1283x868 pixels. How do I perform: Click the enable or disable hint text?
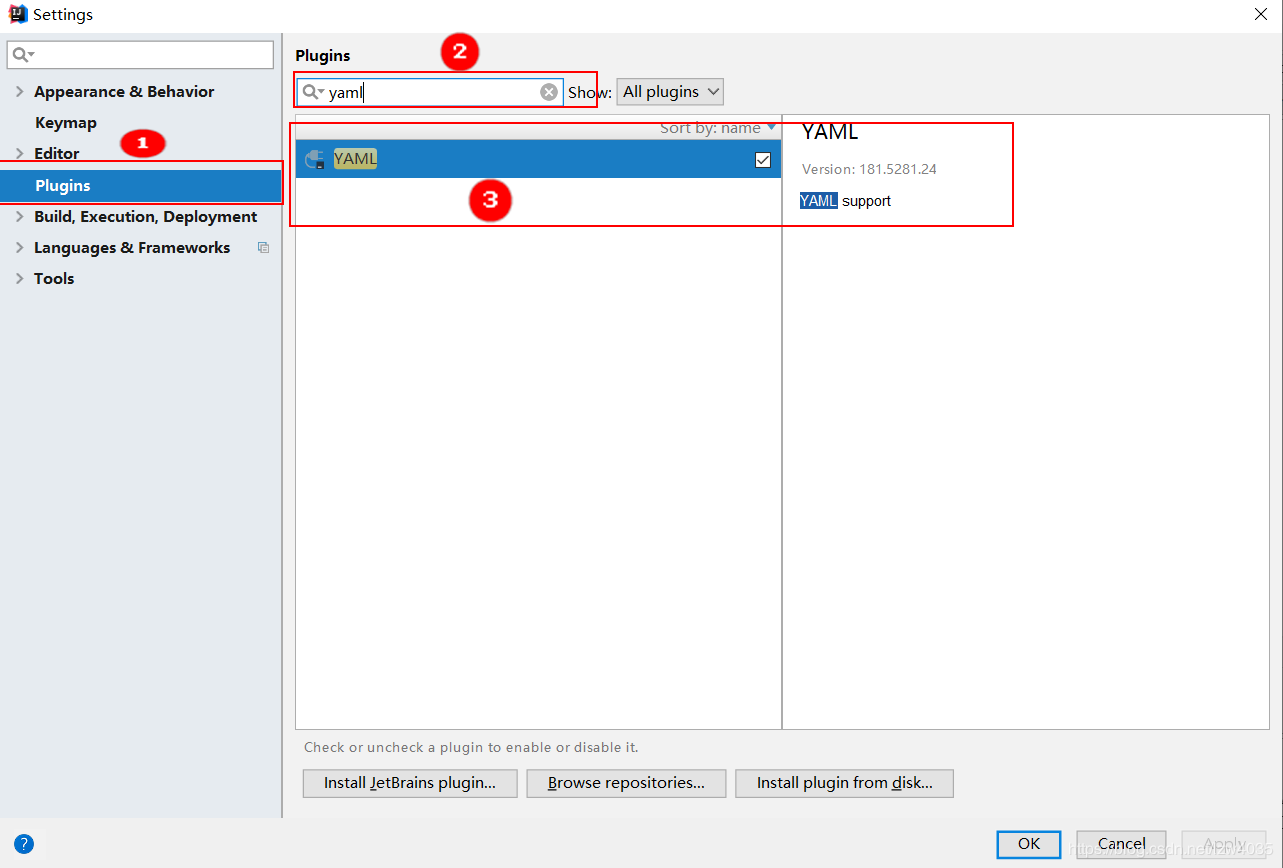pyautogui.click(x=471, y=747)
